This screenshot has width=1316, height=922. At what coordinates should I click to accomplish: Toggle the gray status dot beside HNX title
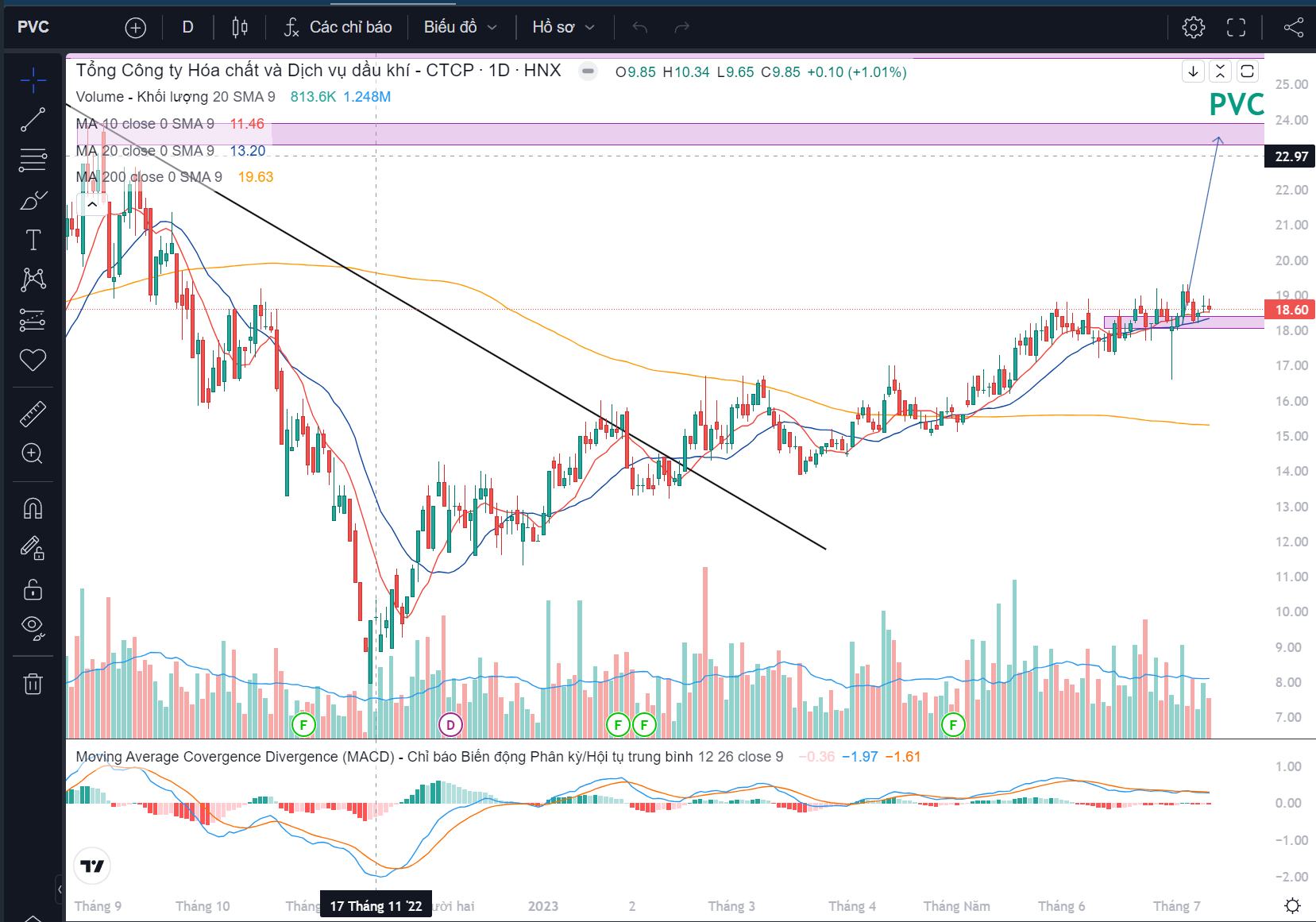point(588,71)
